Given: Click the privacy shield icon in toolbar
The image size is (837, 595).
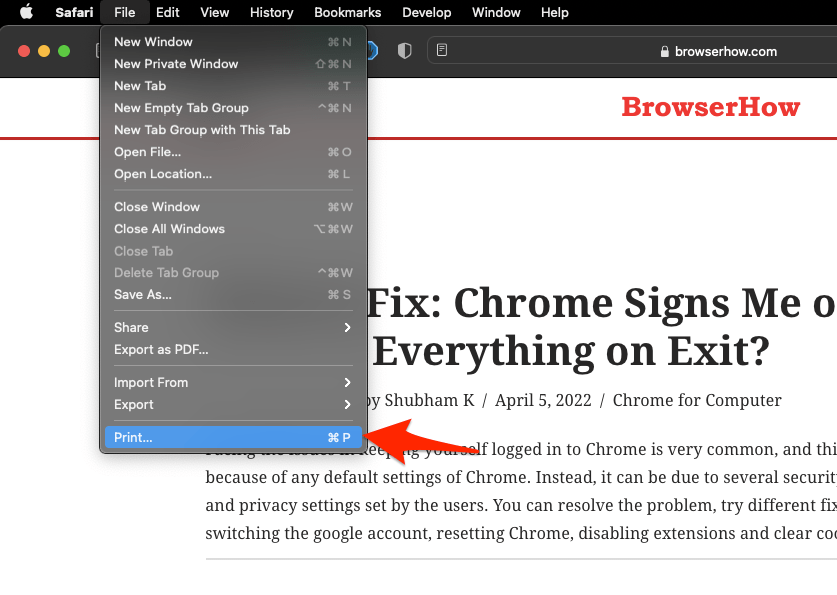Looking at the screenshot, I should pos(405,51).
